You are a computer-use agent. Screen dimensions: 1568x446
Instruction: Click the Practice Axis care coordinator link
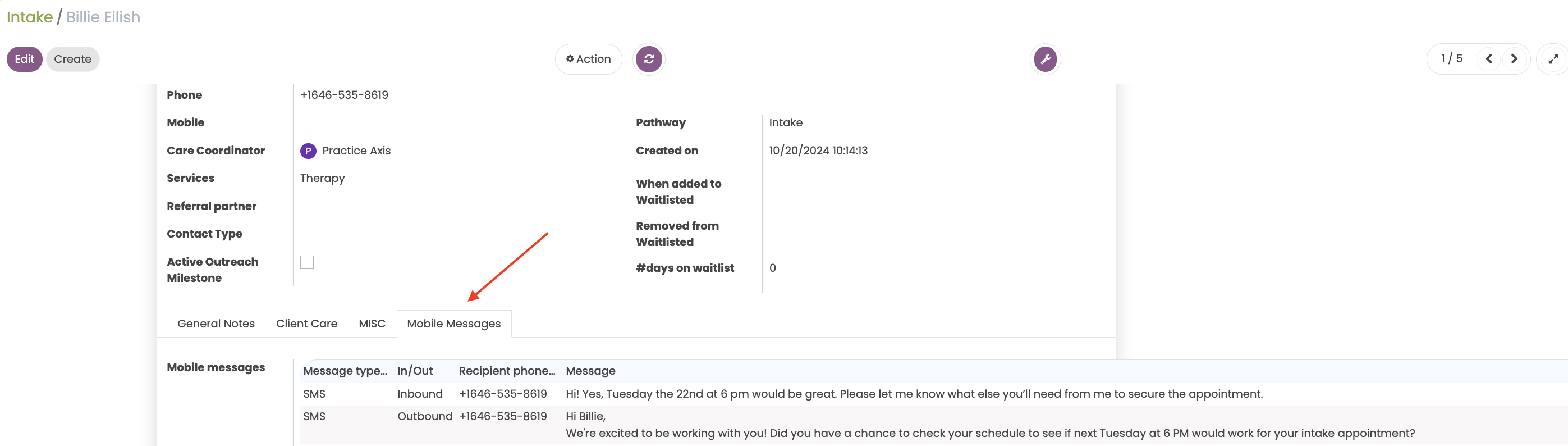point(356,151)
